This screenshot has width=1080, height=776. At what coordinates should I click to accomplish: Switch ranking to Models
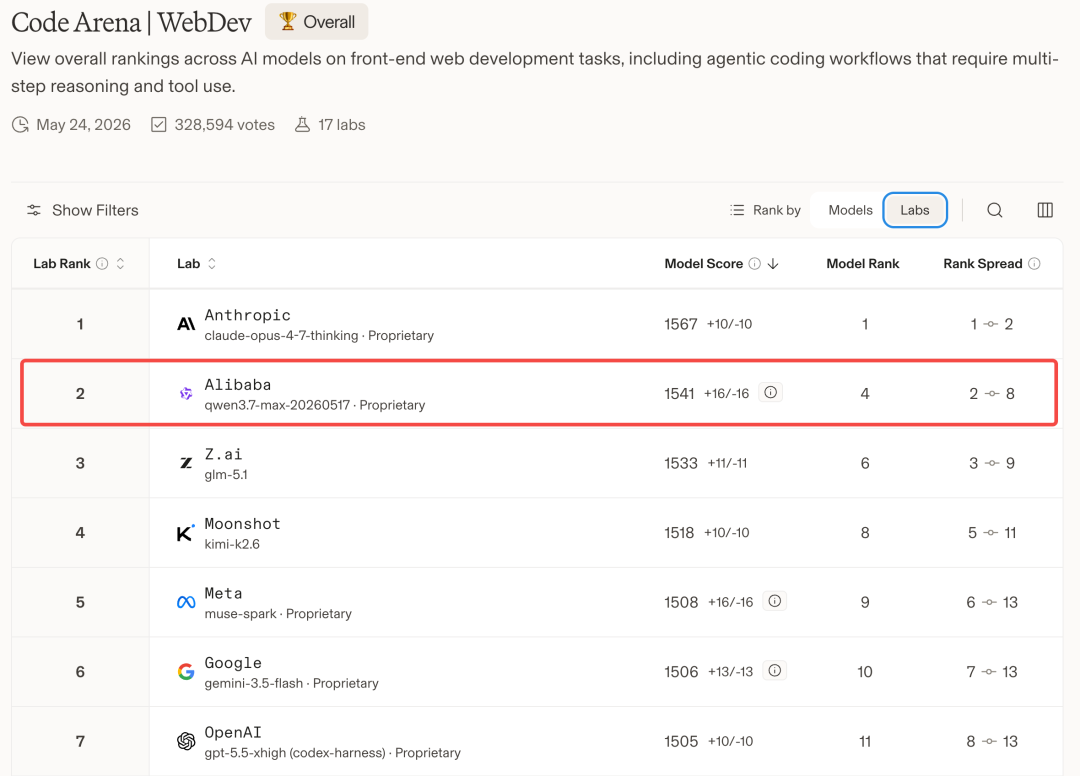850,210
